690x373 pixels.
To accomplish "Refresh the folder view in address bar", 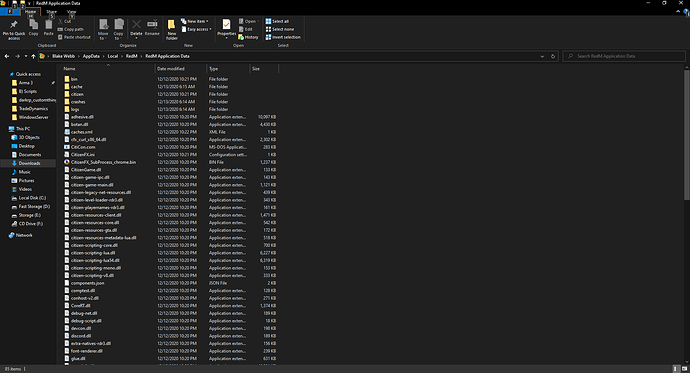I will (553, 56).
